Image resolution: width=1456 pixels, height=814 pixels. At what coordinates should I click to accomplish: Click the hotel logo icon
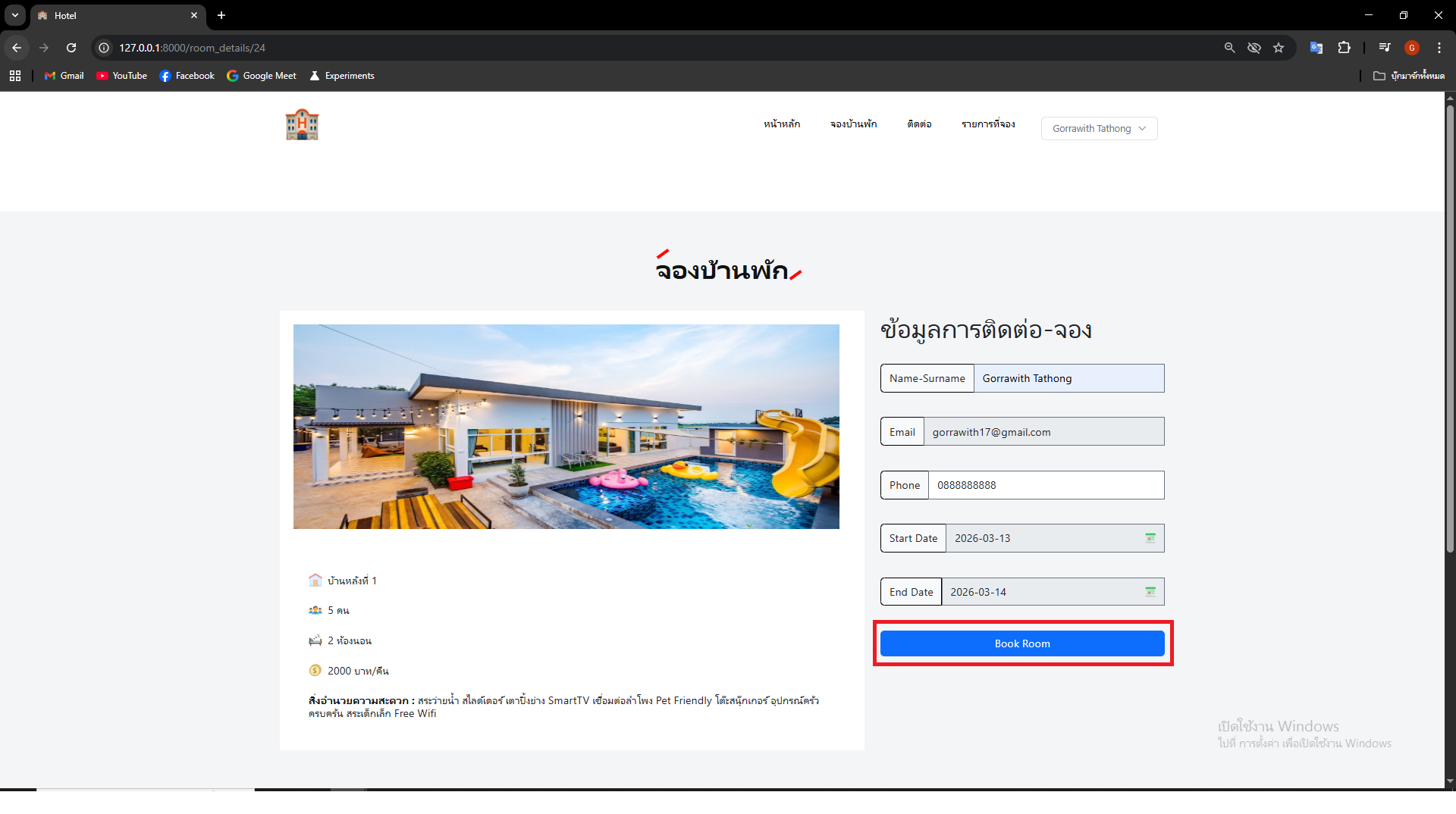302,125
